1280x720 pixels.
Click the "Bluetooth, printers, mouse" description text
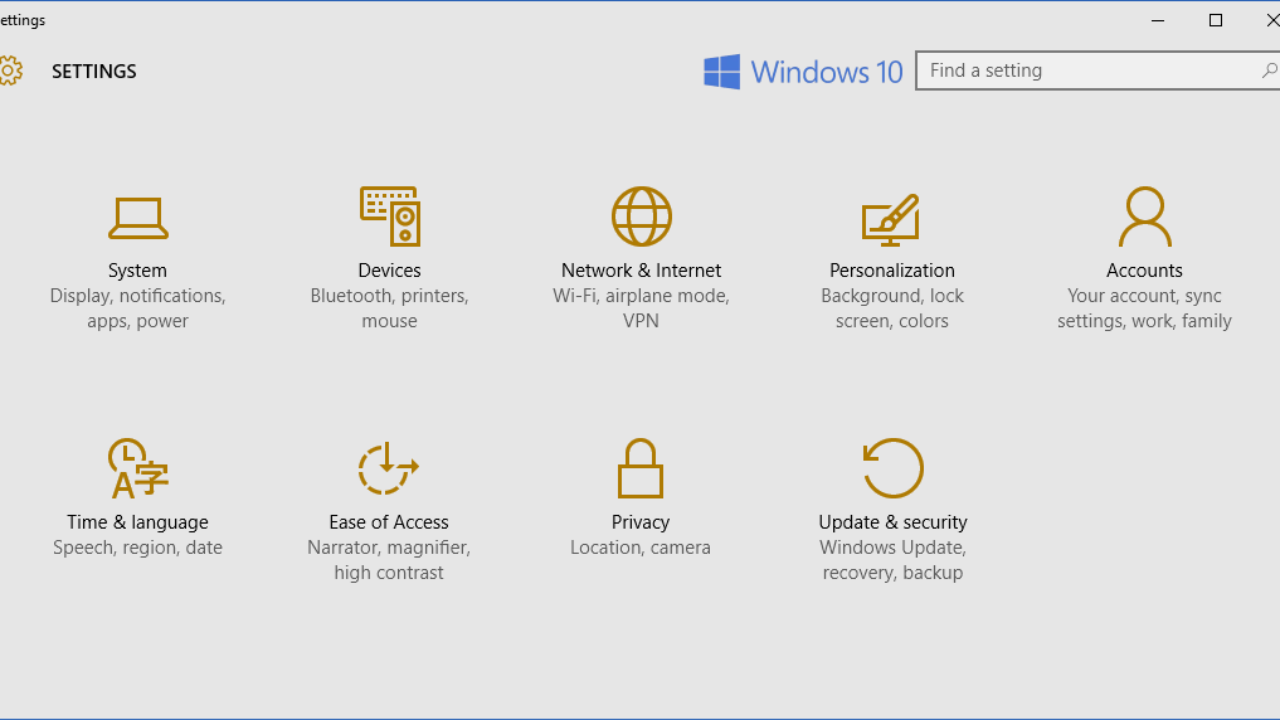[x=389, y=308]
